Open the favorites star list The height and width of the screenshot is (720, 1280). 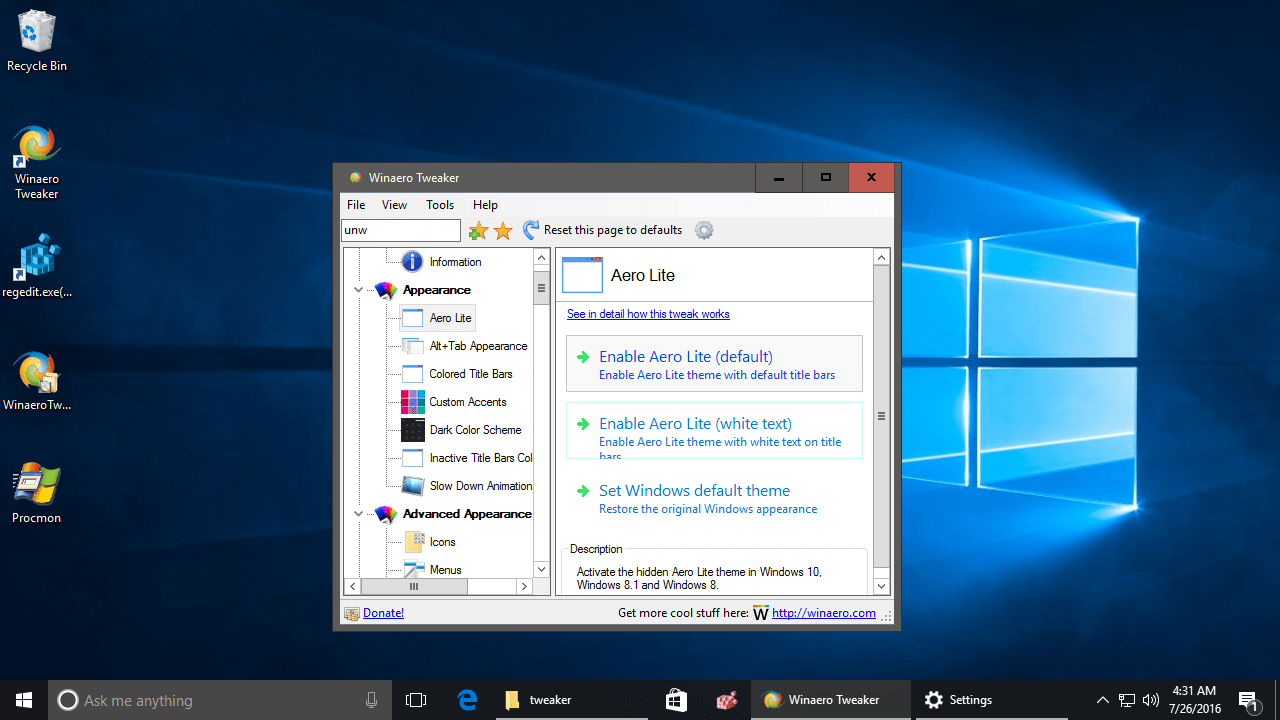click(x=503, y=230)
